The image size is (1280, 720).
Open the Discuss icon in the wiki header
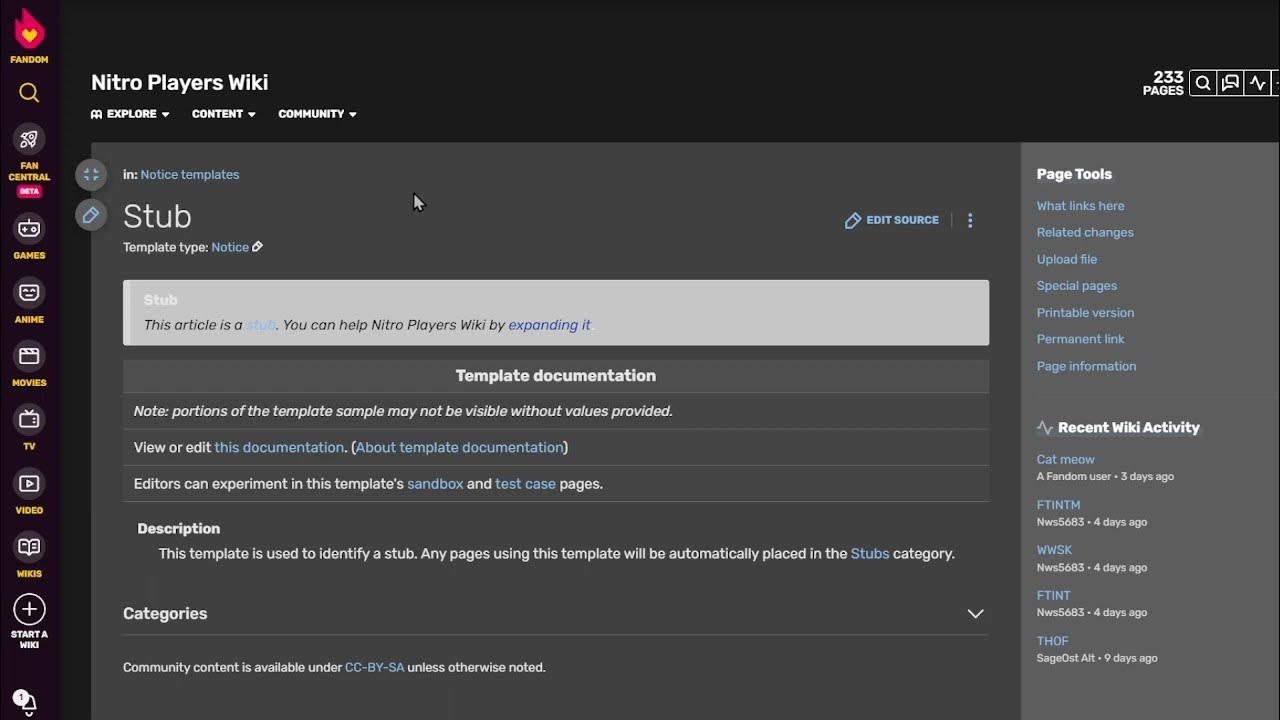pos(1230,83)
